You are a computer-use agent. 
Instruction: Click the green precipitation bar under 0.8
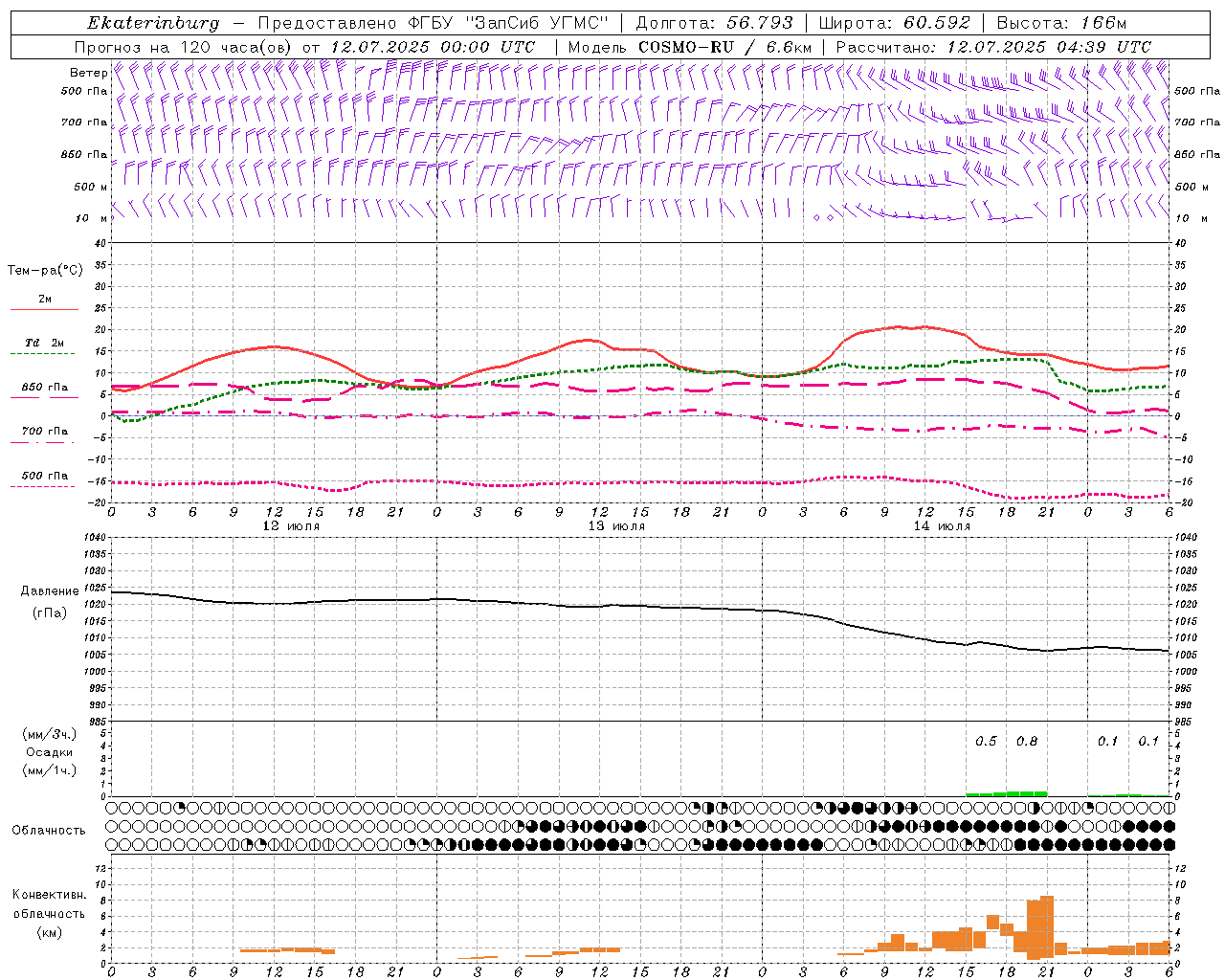coord(1027,793)
